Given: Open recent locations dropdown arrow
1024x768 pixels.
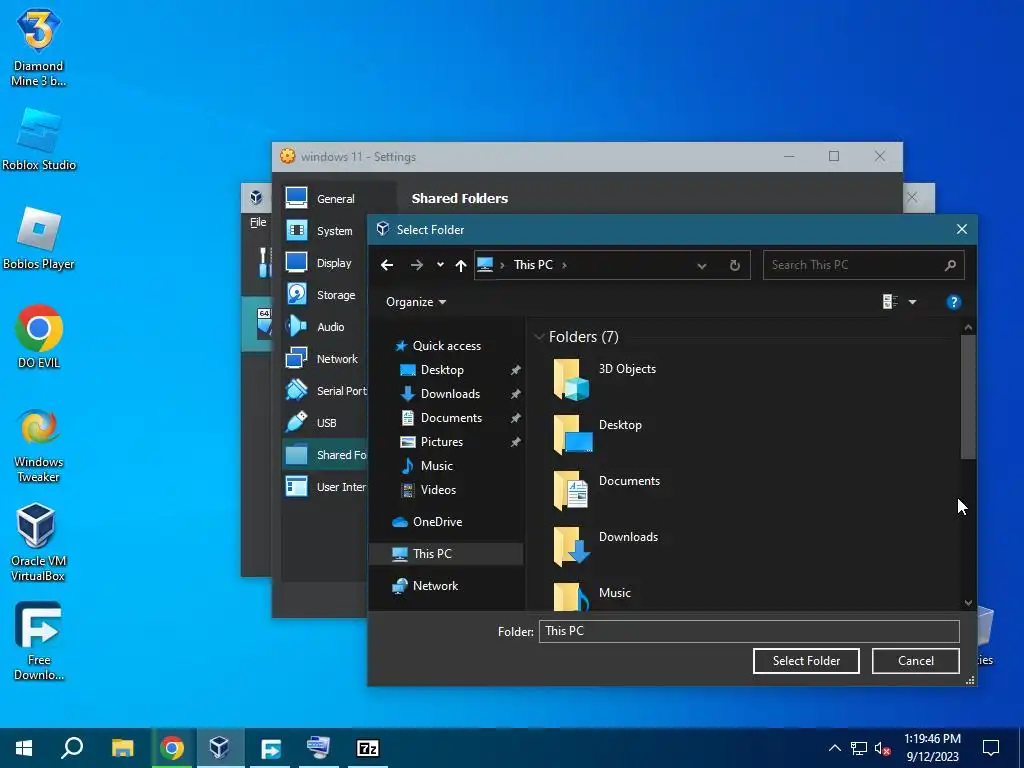Looking at the screenshot, I should pyautogui.click(x=440, y=264).
